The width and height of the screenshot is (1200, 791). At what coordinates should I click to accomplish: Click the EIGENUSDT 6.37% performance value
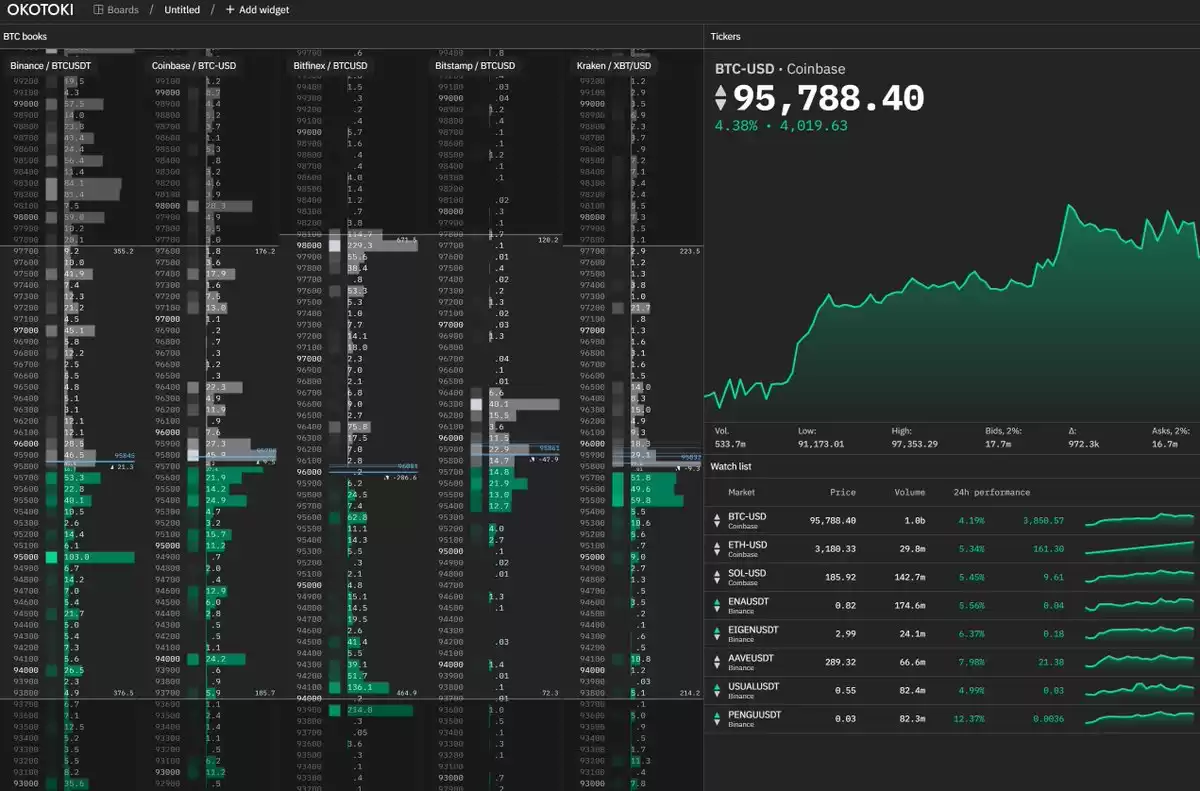[972, 633]
